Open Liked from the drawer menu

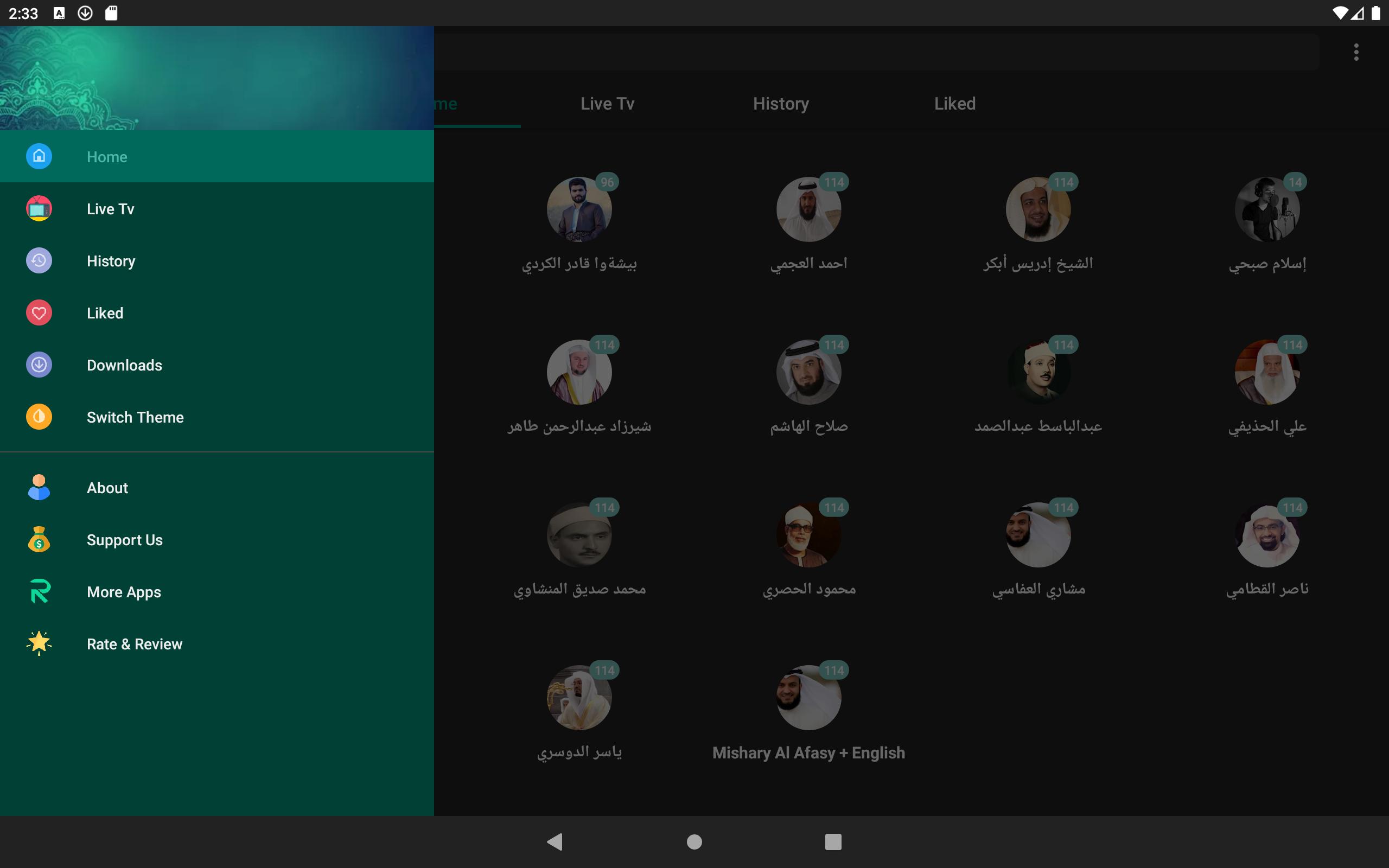(217, 313)
